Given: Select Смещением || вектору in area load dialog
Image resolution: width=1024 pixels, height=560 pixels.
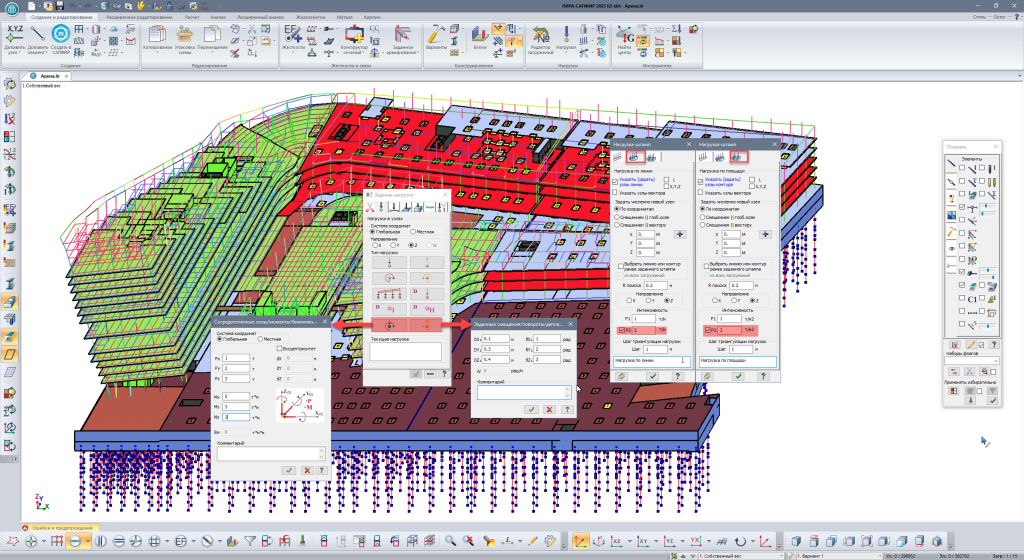Looking at the screenshot, I should click(704, 226).
